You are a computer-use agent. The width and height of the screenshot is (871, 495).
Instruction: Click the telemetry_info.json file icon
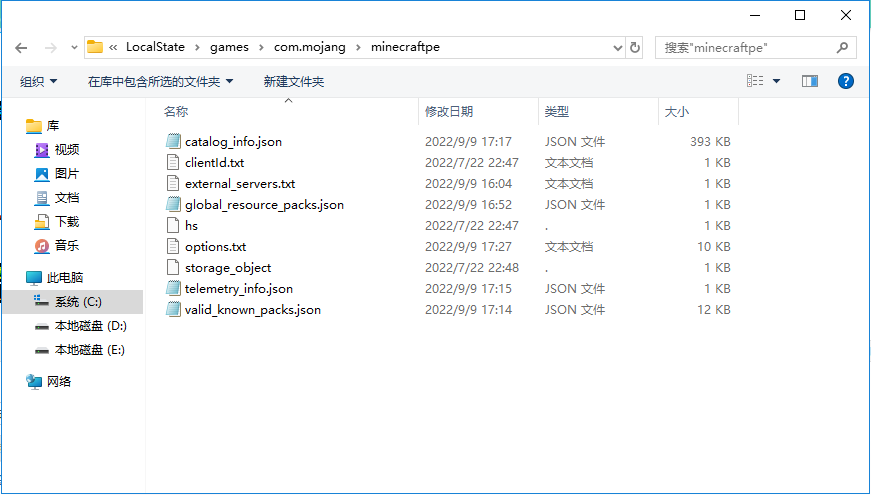click(173, 288)
